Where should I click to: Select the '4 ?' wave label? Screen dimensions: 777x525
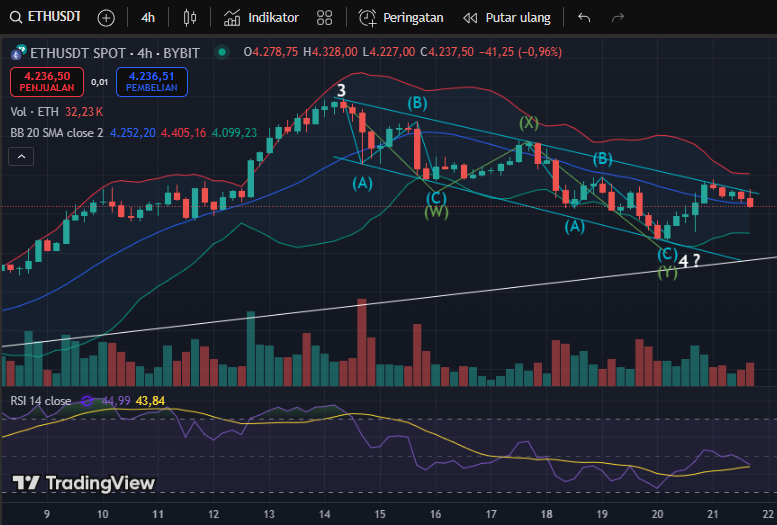click(x=689, y=261)
